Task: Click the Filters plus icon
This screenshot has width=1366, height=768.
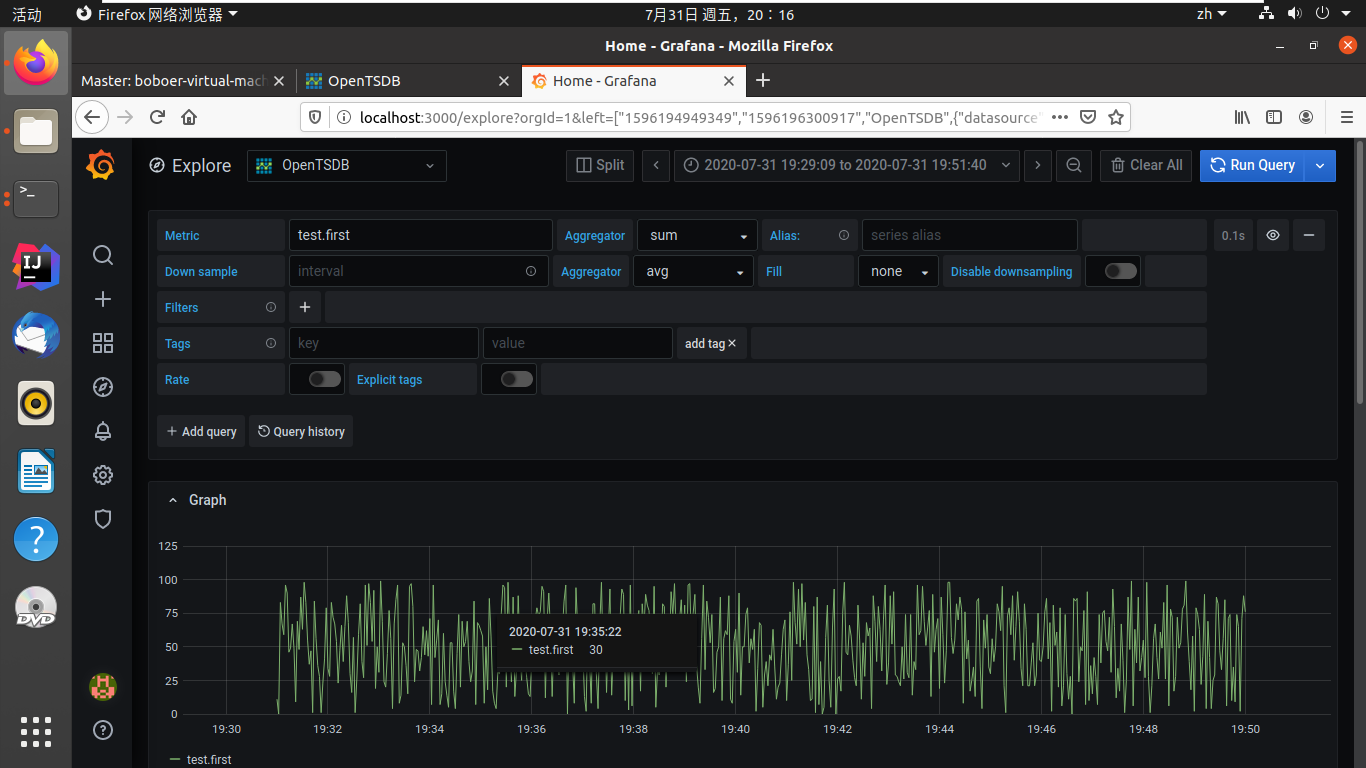Action: coord(305,307)
